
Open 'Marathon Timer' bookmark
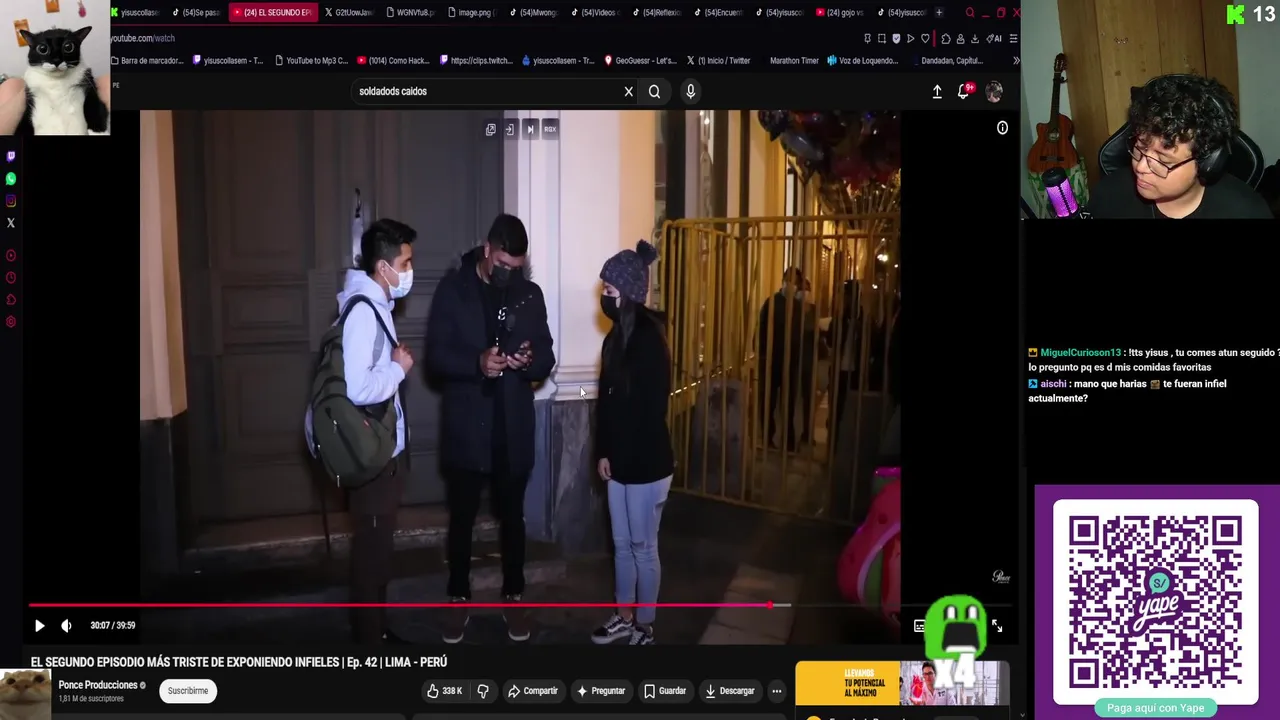coord(794,61)
